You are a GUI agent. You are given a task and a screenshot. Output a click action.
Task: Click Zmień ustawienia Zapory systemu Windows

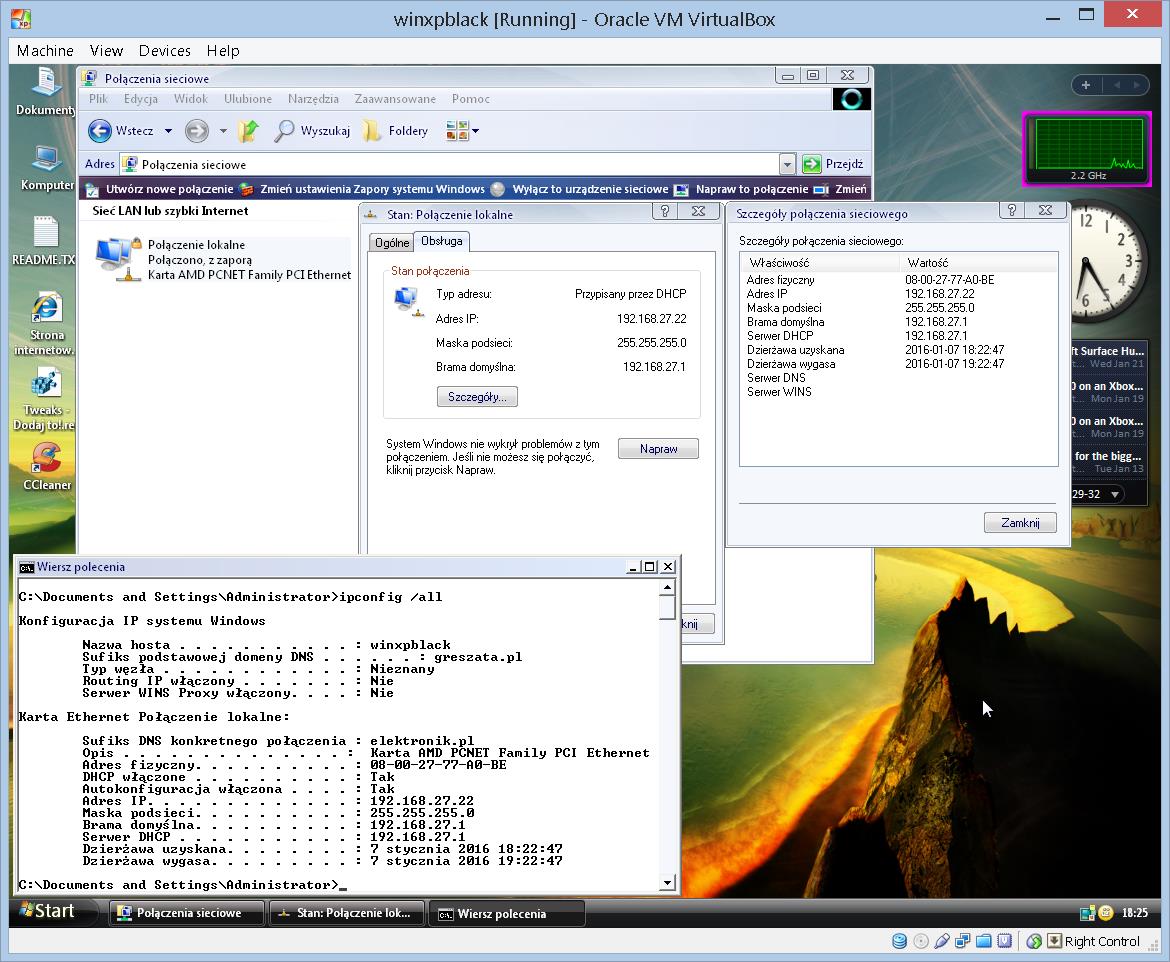pyautogui.click(x=362, y=189)
